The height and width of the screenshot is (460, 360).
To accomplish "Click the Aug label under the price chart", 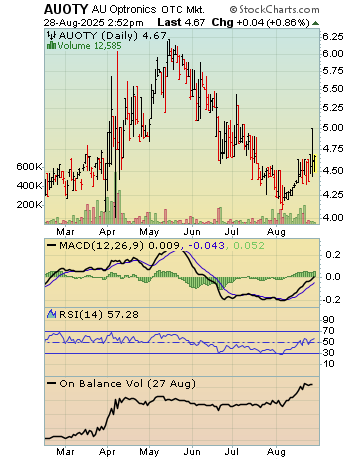I will [x=276, y=232].
